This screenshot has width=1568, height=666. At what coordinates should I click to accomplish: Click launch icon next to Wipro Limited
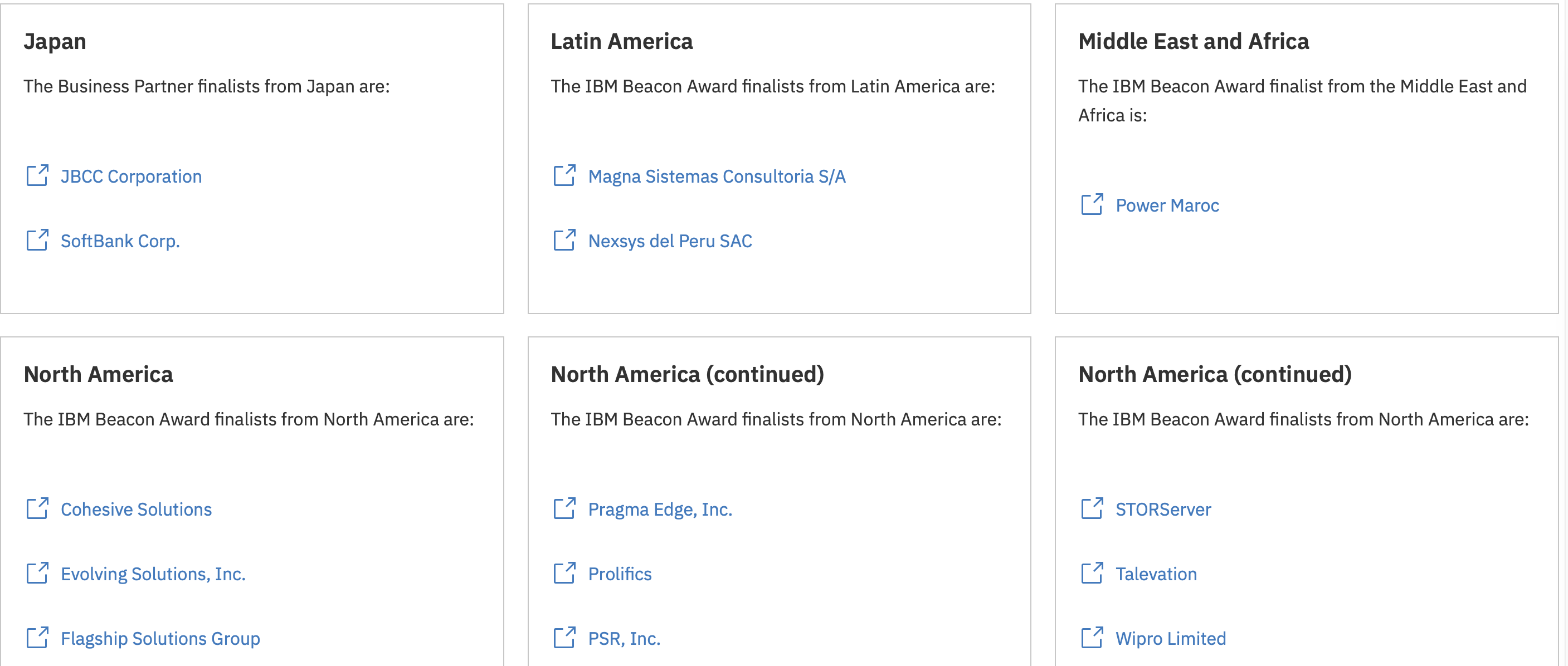[1092, 638]
